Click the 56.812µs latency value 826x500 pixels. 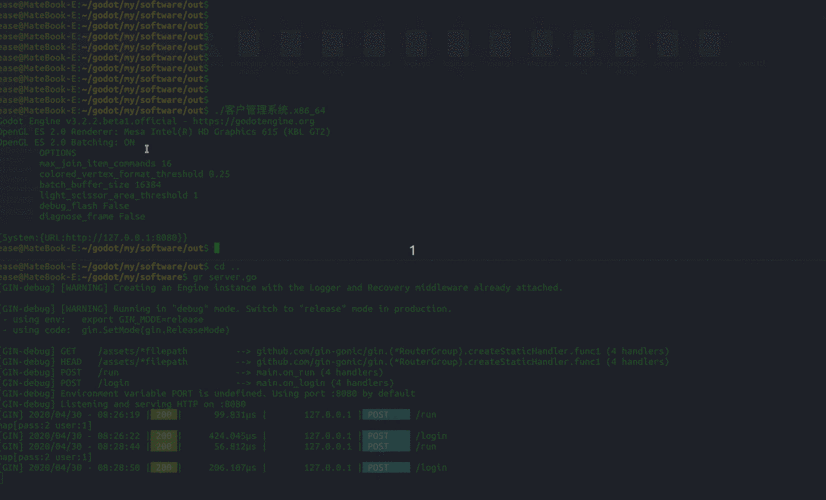tap(235, 446)
